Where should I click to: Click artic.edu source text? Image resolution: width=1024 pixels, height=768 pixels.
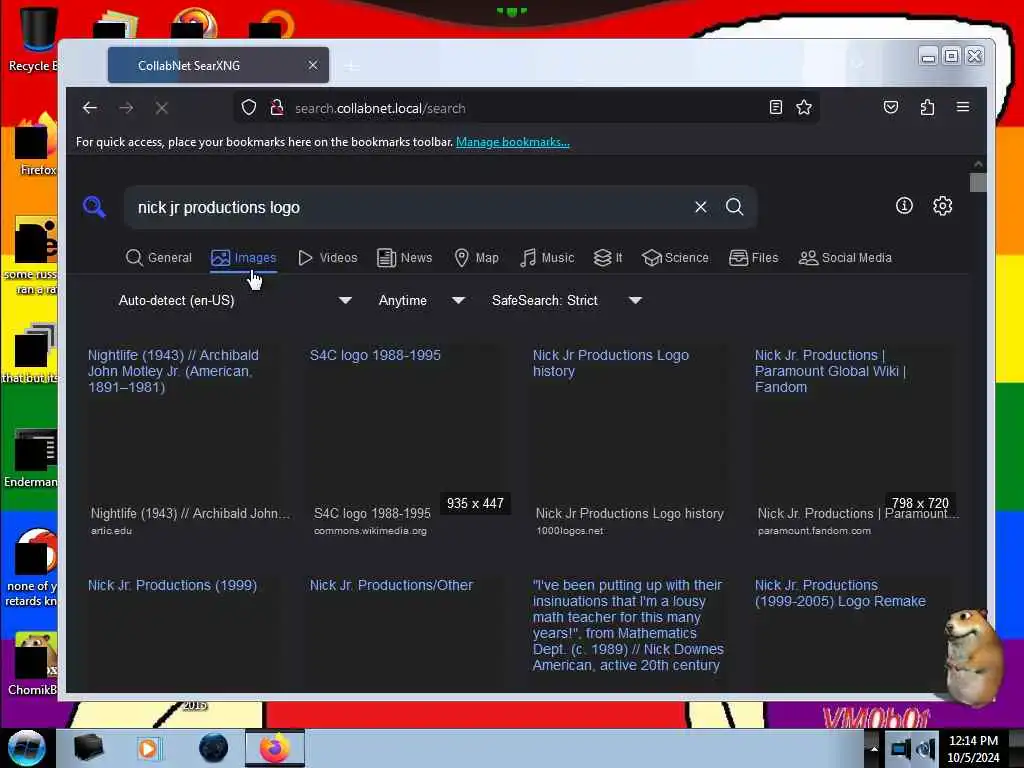pos(111,531)
